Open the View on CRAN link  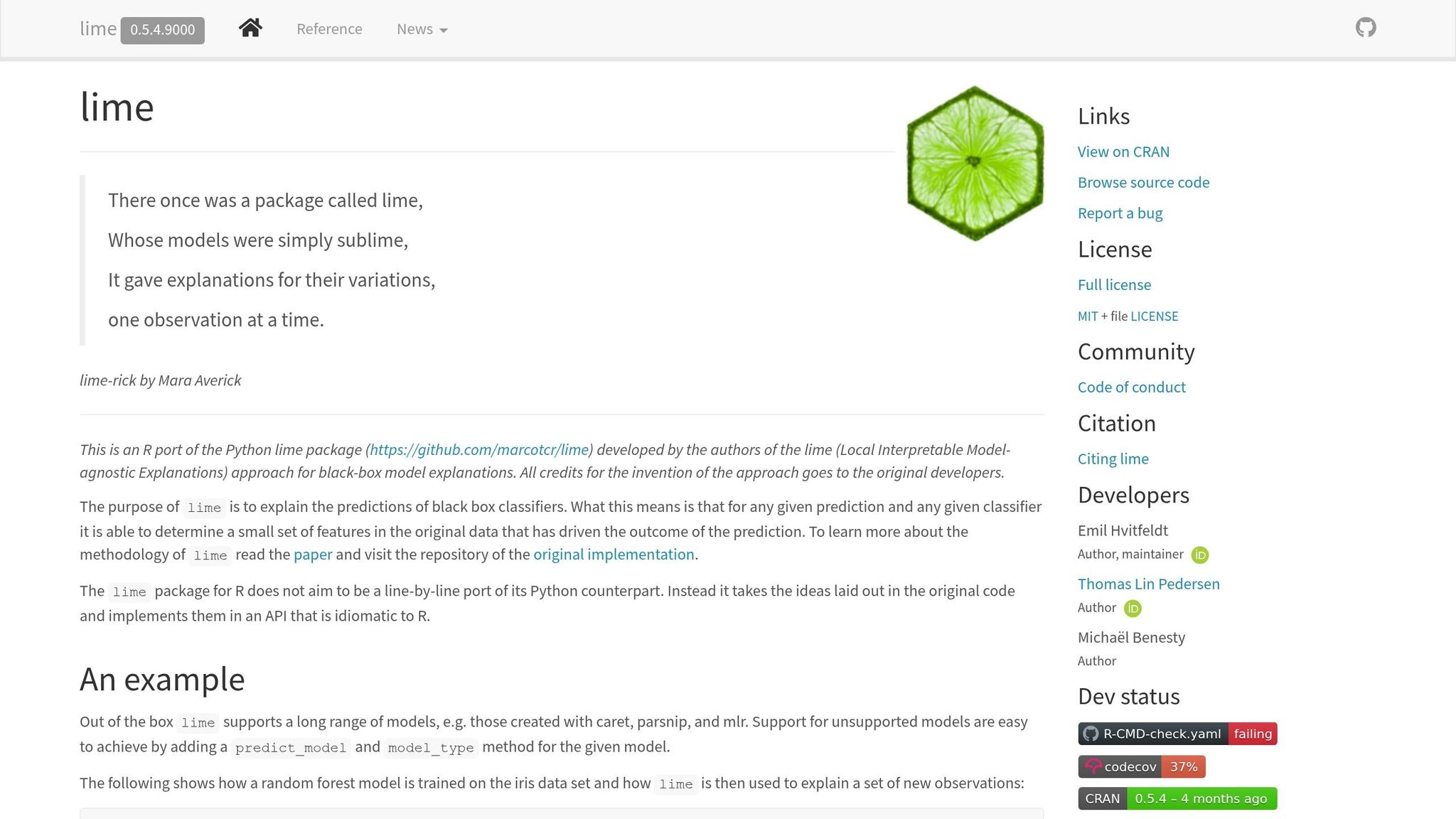(x=1123, y=152)
